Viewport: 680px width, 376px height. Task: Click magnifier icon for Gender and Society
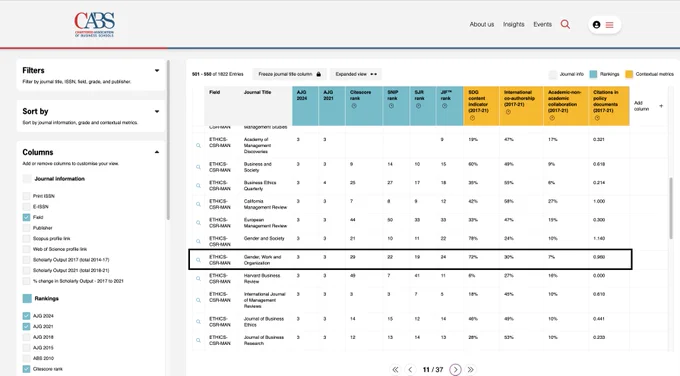[198, 242]
